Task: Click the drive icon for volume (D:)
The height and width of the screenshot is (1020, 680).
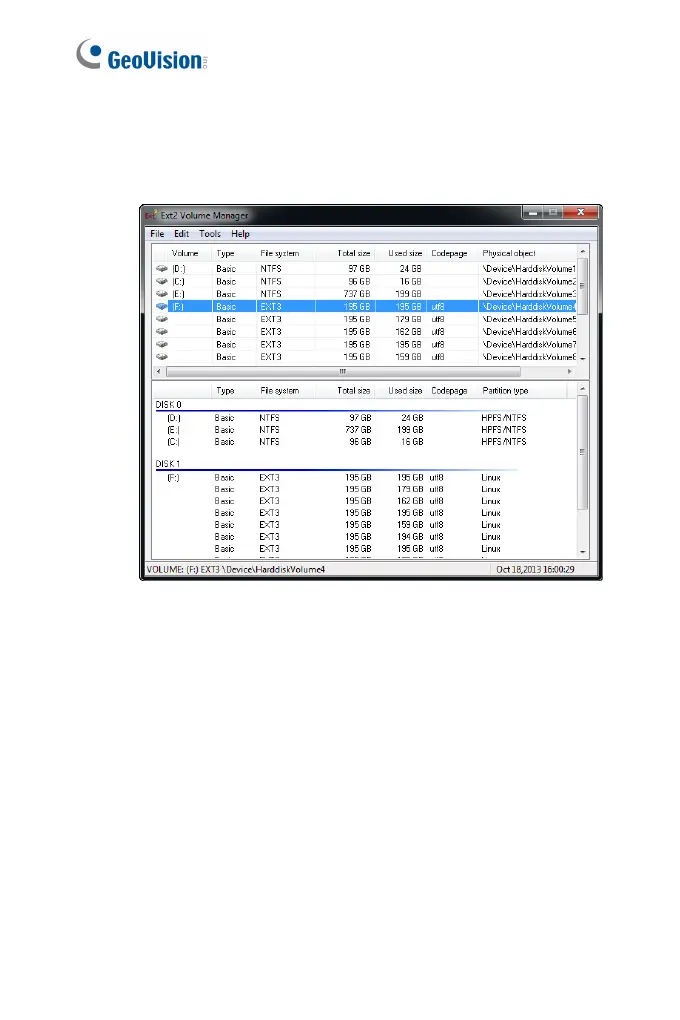Action: 161,269
